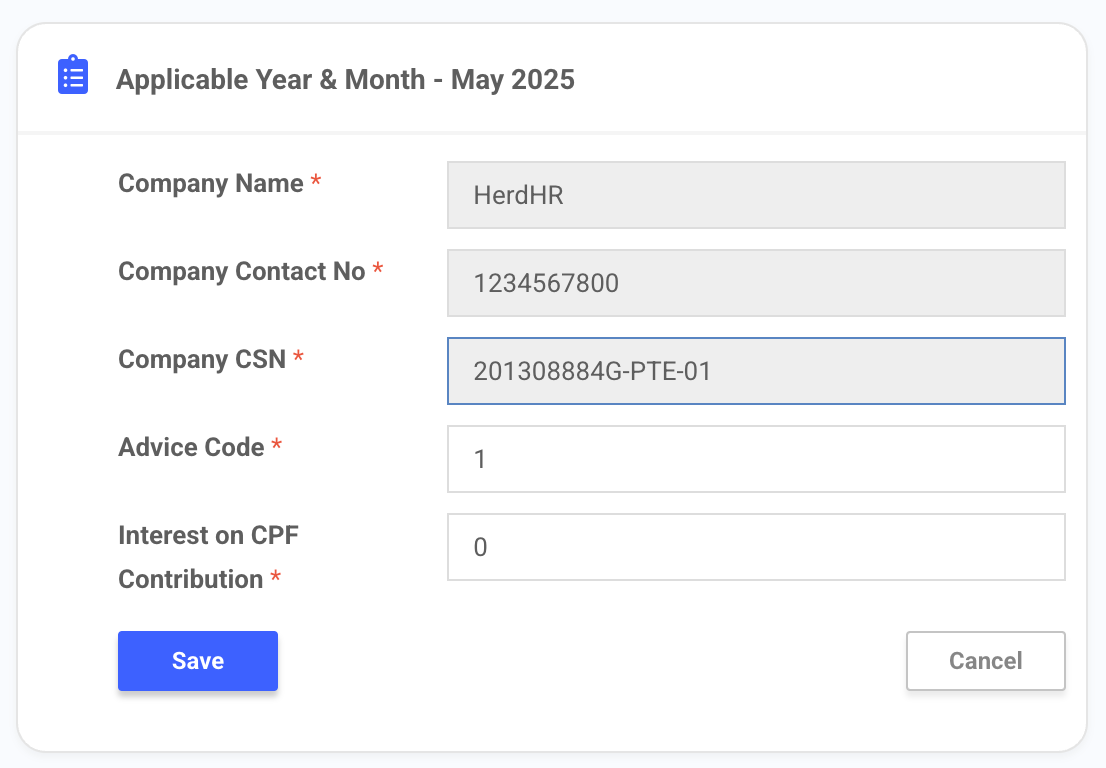This screenshot has width=1106, height=768.
Task: Click the Advice Code label
Action: pos(190,447)
